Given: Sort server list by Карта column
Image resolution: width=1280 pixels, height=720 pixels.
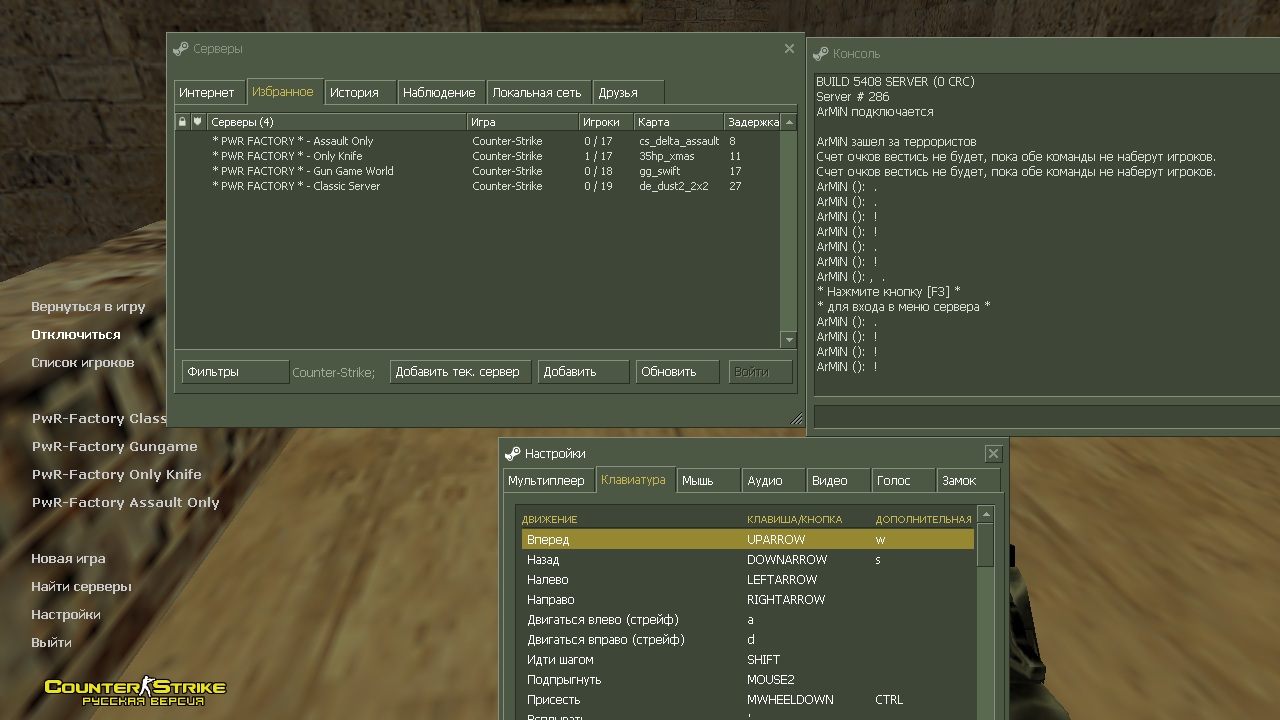Looking at the screenshot, I should tap(677, 122).
